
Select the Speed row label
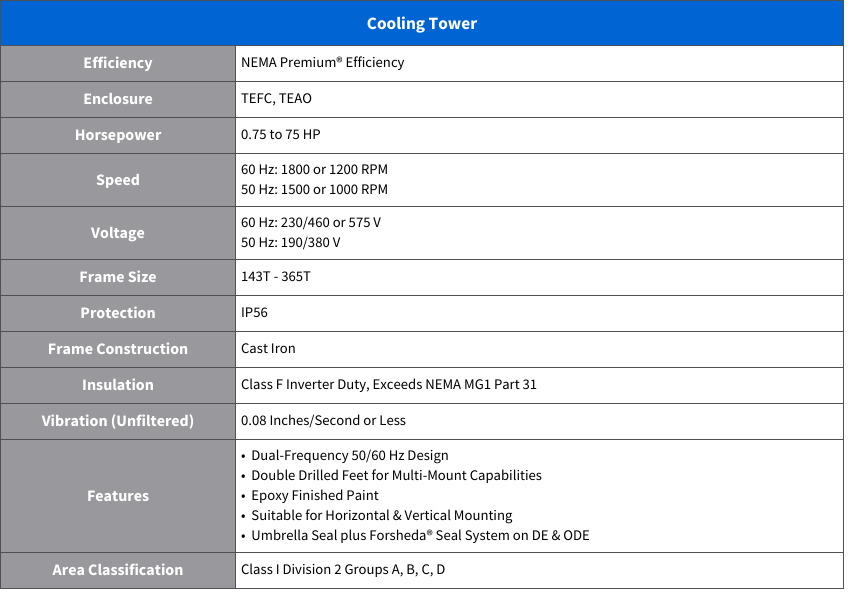[x=118, y=180]
